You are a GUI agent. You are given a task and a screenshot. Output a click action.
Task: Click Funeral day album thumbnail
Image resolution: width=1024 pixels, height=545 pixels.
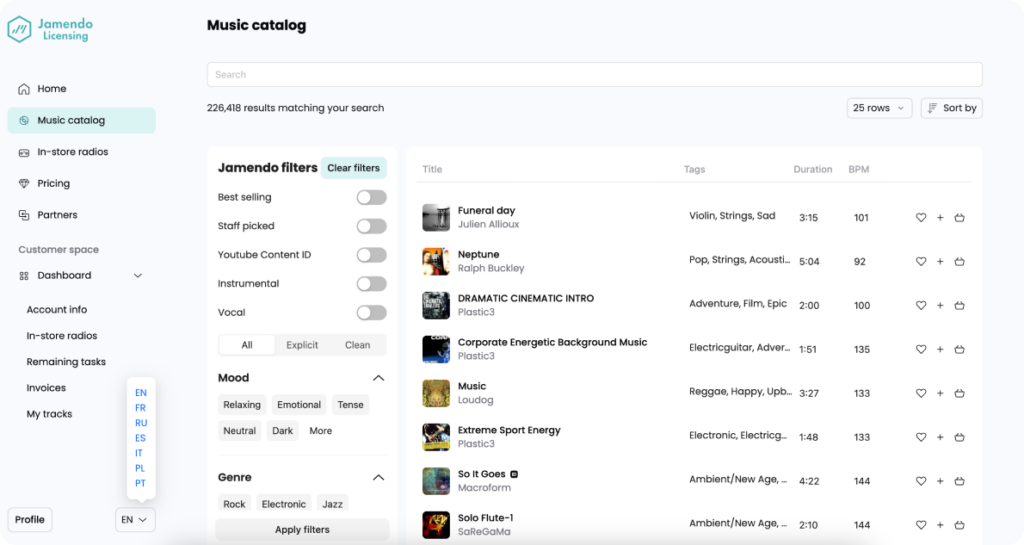point(436,217)
